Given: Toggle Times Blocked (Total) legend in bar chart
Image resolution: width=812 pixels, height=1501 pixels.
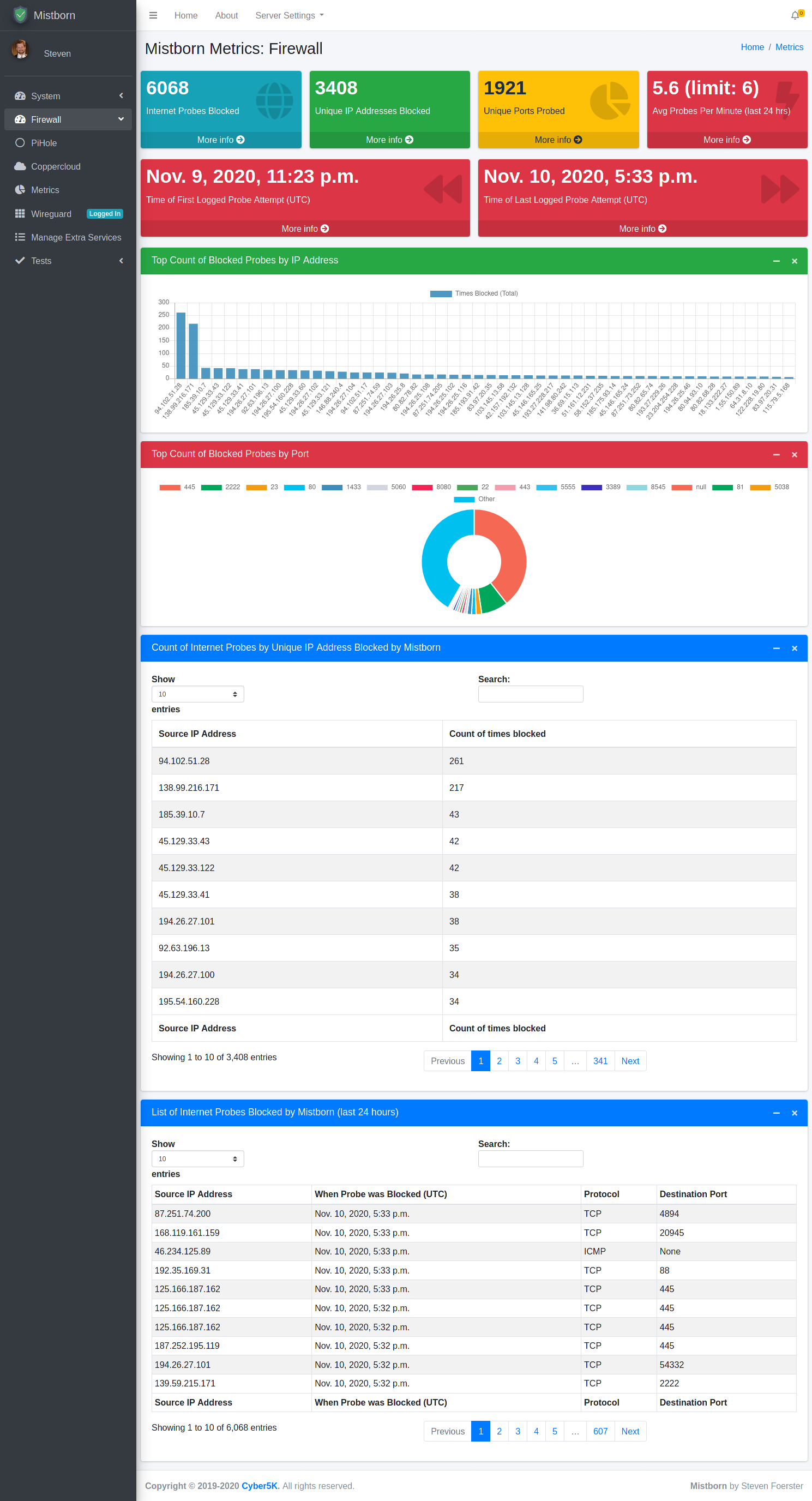Looking at the screenshot, I should coord(473,293).
